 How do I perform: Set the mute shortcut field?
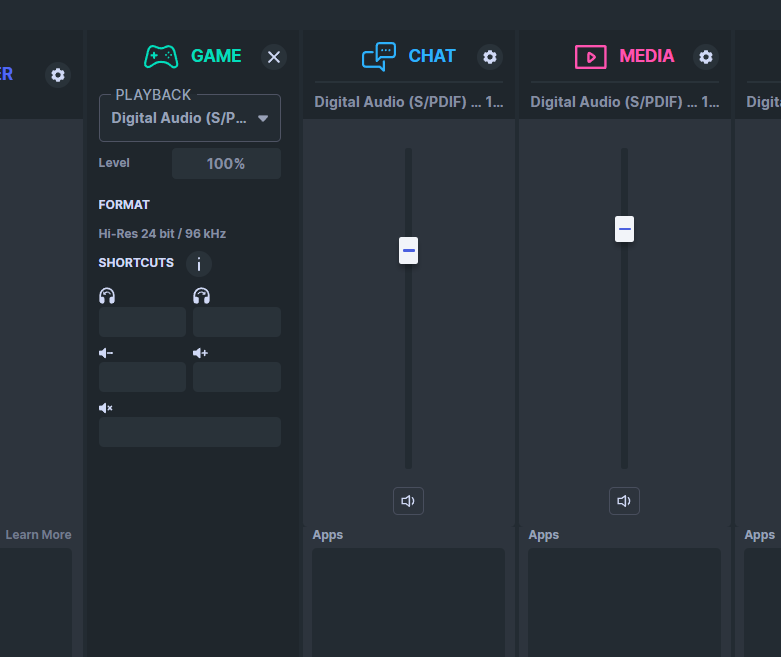(x=190, y=432)
